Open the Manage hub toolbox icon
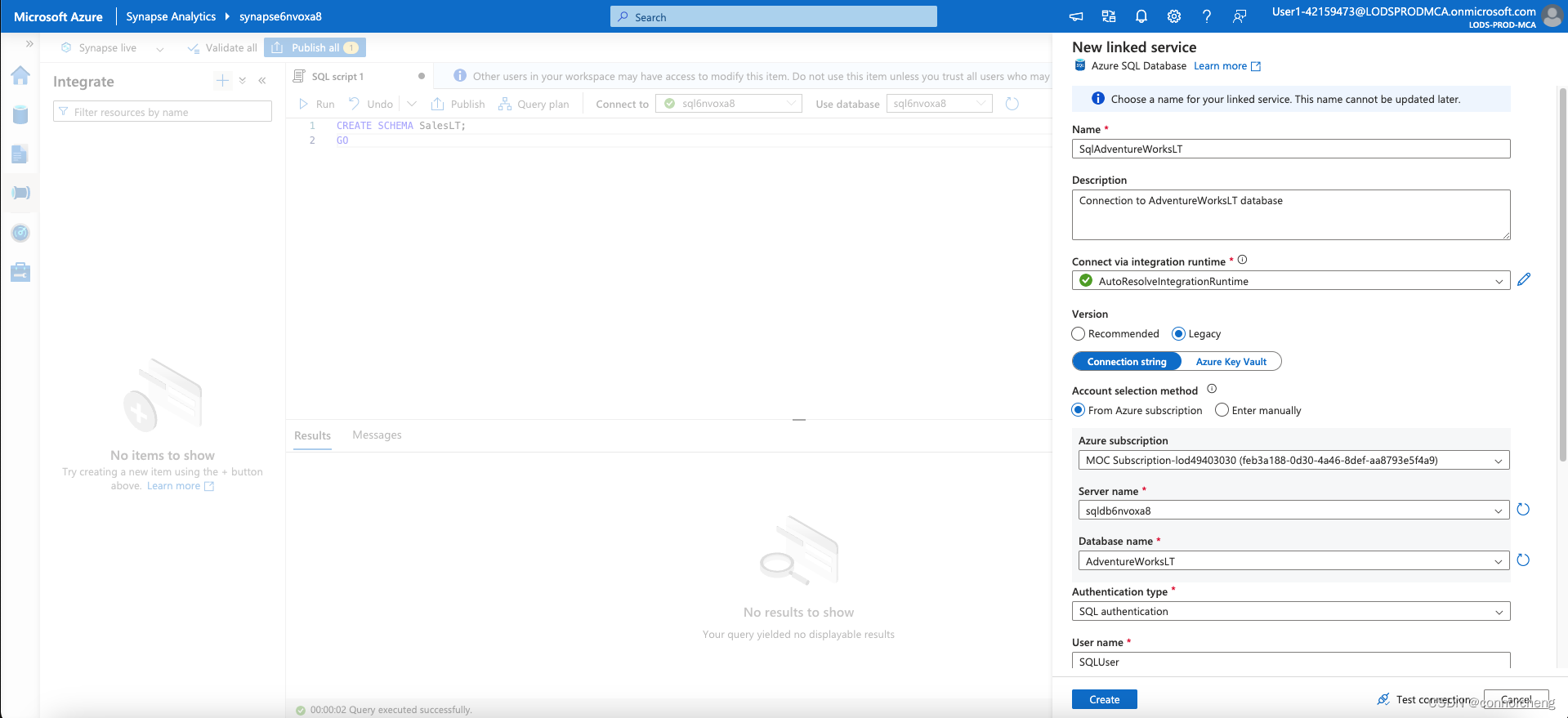1568x718 pixels. [x=20, y=272]
